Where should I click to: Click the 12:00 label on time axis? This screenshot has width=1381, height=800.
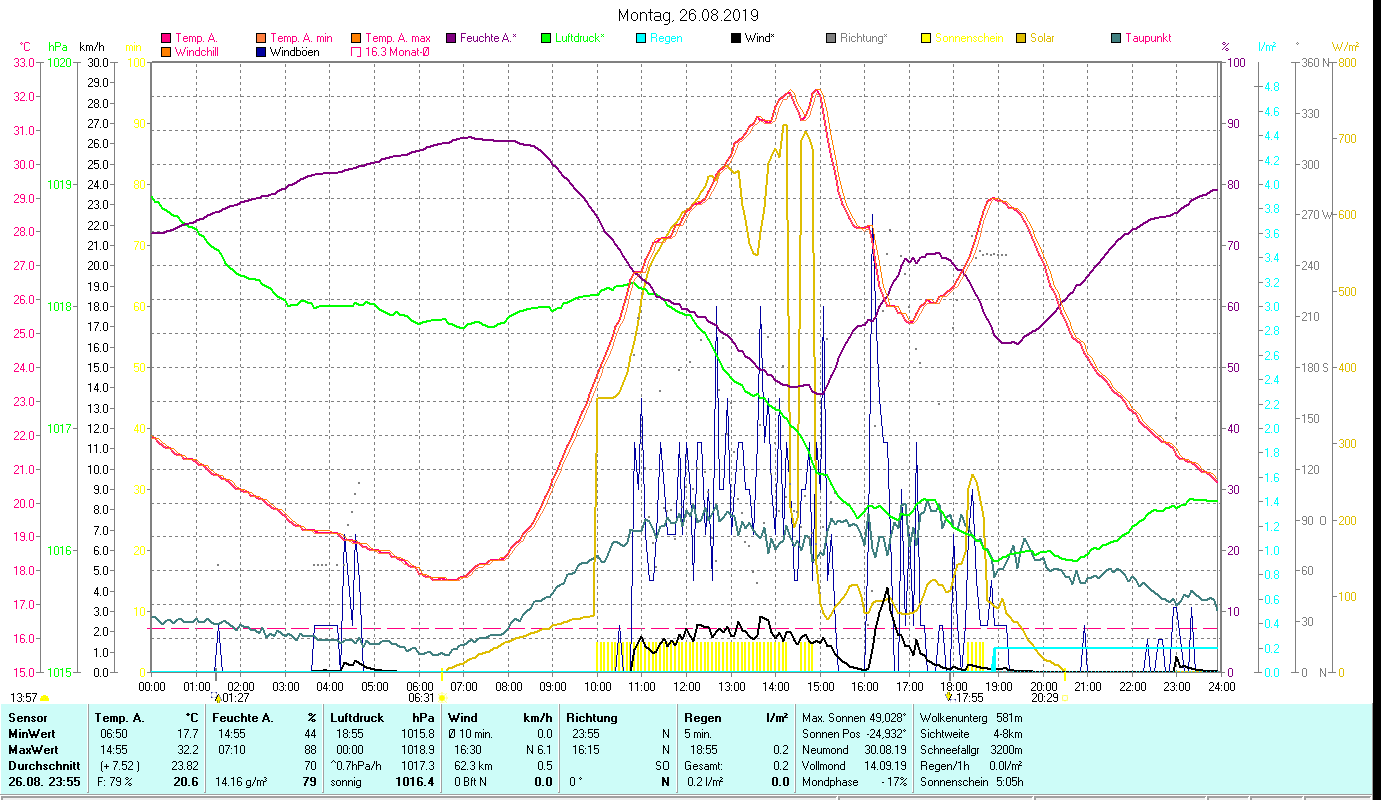click(x=687, y=686)
